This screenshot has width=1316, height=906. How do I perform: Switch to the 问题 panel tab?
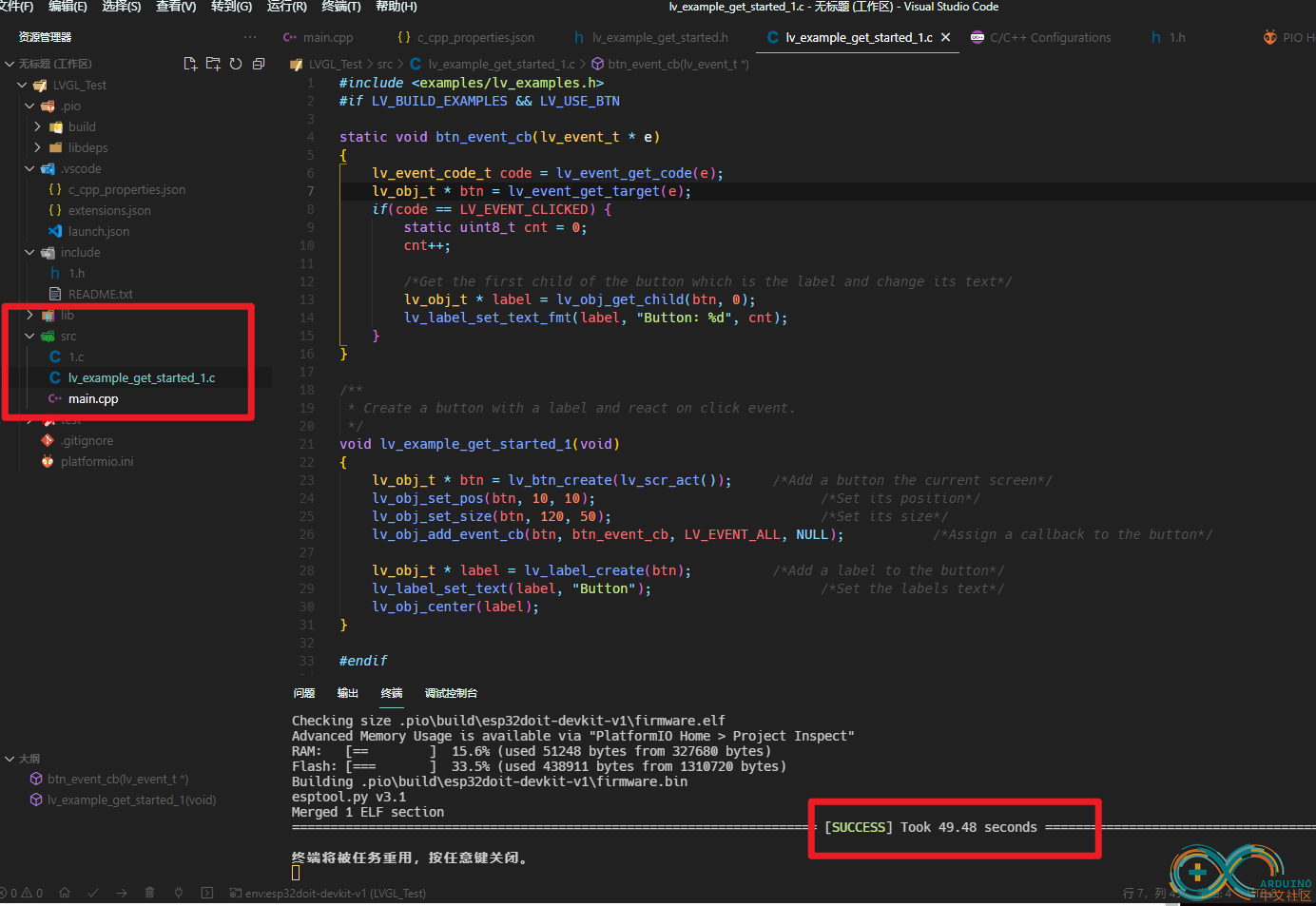point(304,693)
